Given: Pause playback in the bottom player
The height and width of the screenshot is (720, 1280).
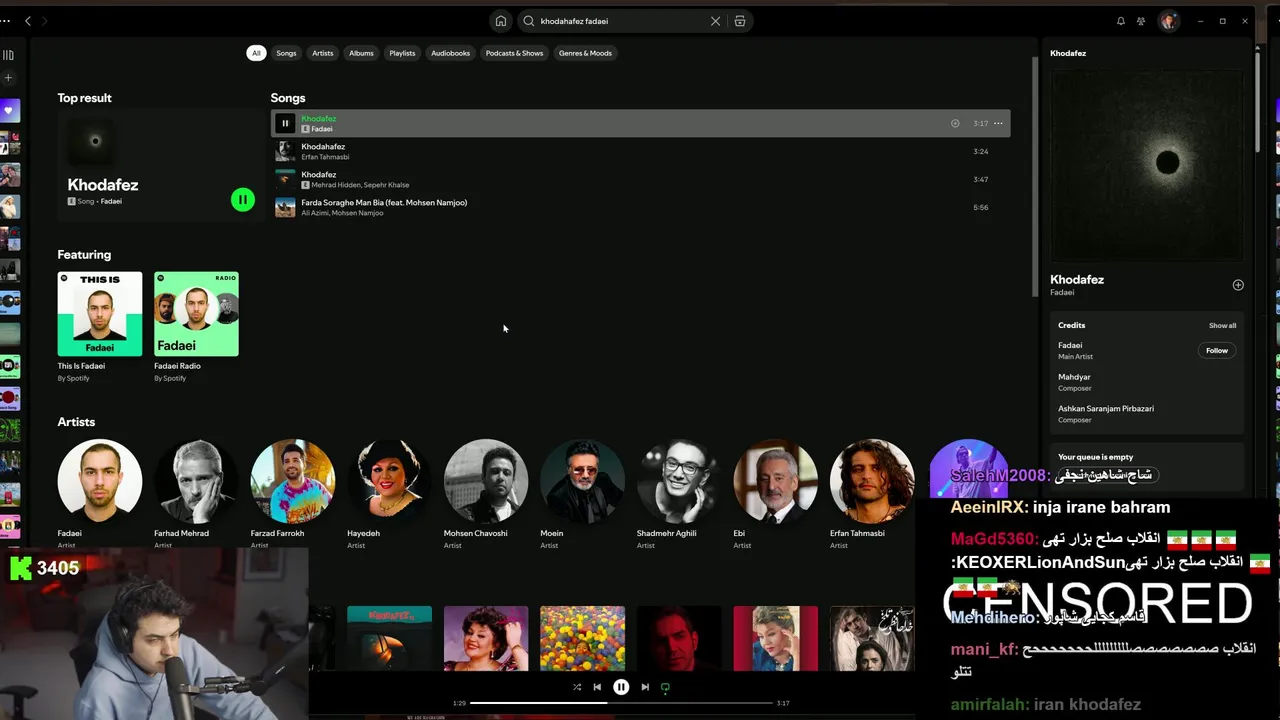Looking at the screenshot, I should (x=621, y=687).
